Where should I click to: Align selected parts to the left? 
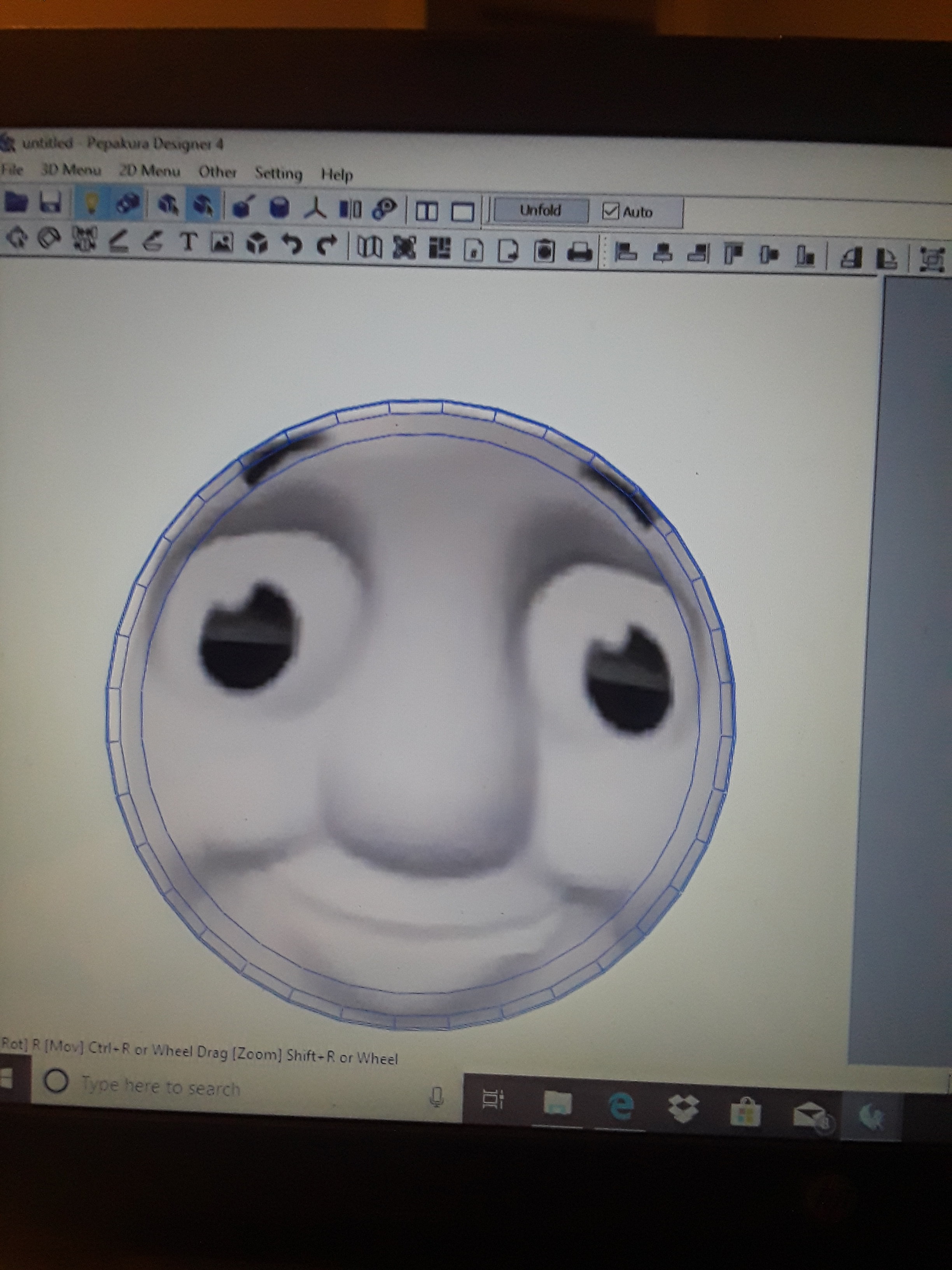click(x=626, y=253)
